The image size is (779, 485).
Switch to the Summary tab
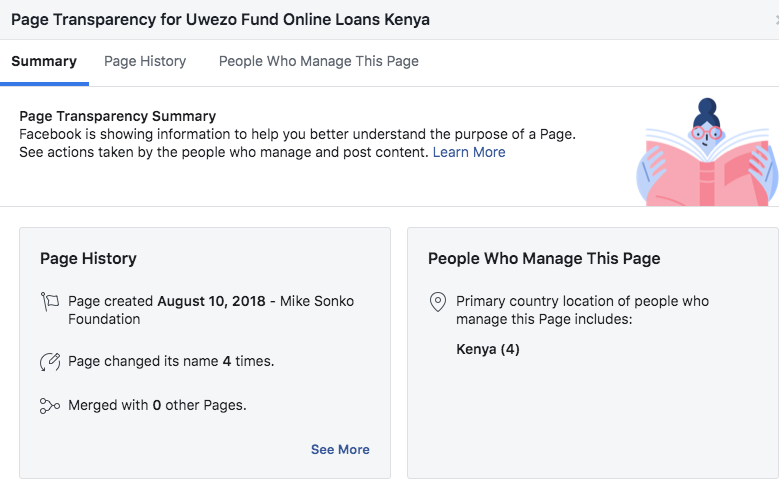click(44, 61)
